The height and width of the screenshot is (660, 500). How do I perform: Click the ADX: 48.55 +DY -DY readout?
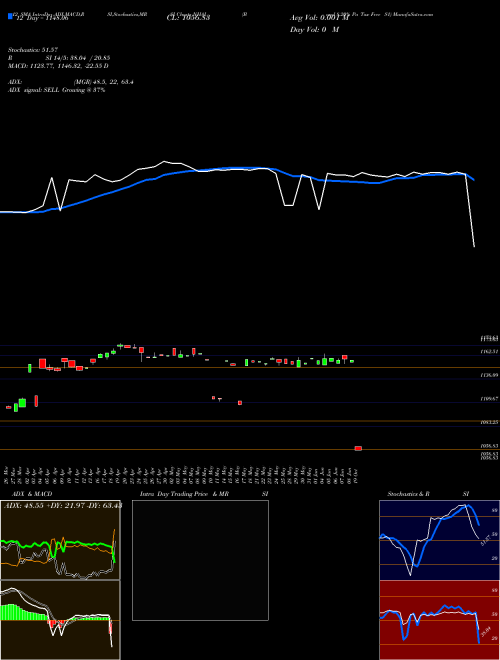click(63, 505)
